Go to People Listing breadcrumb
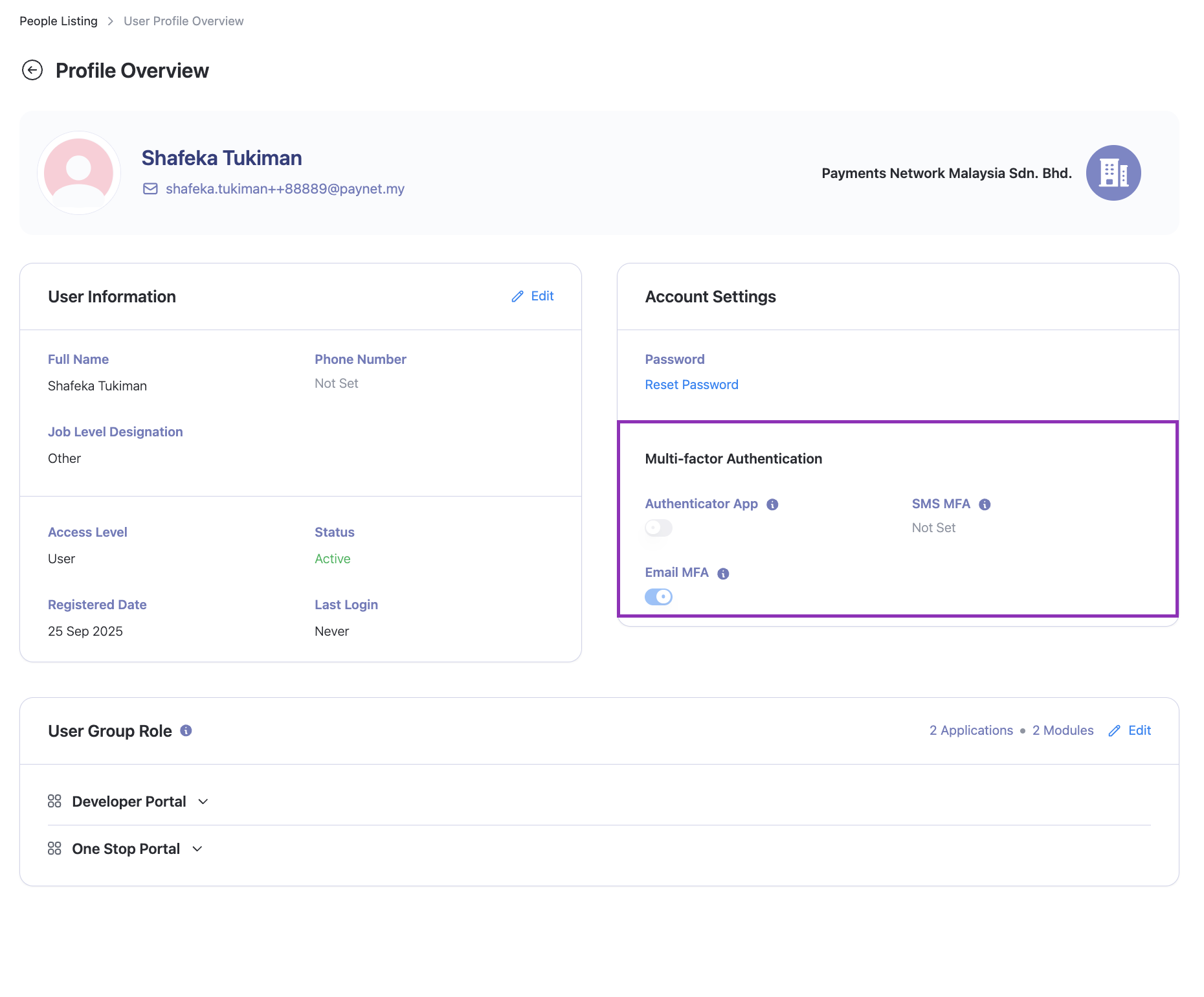 coord(58,21)
